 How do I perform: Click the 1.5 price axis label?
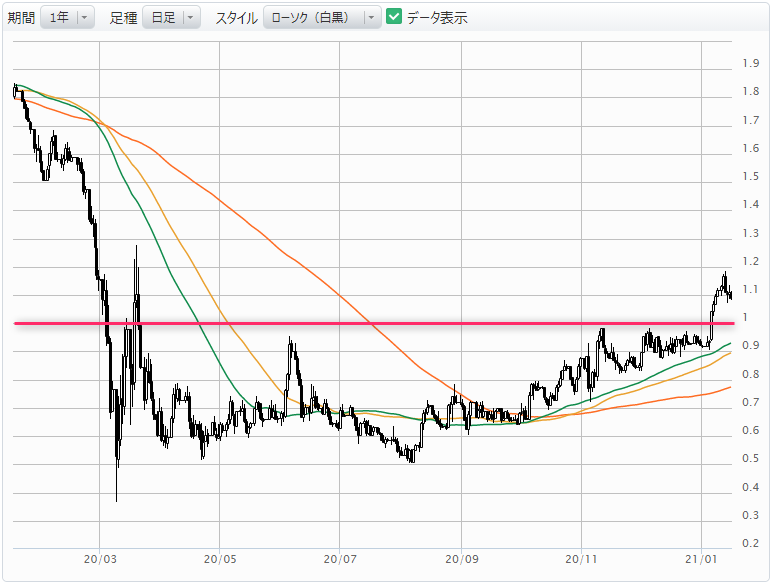pos(750,176)
